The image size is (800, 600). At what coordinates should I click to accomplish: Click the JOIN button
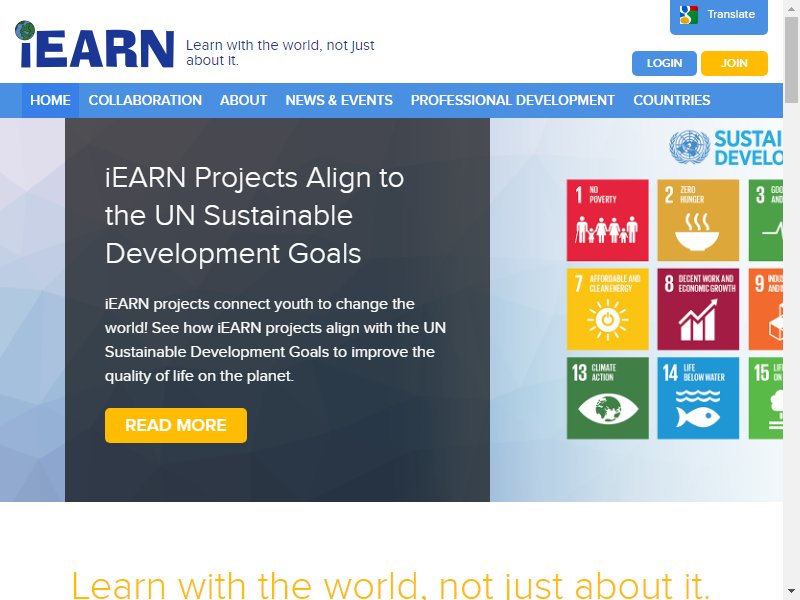734,63
